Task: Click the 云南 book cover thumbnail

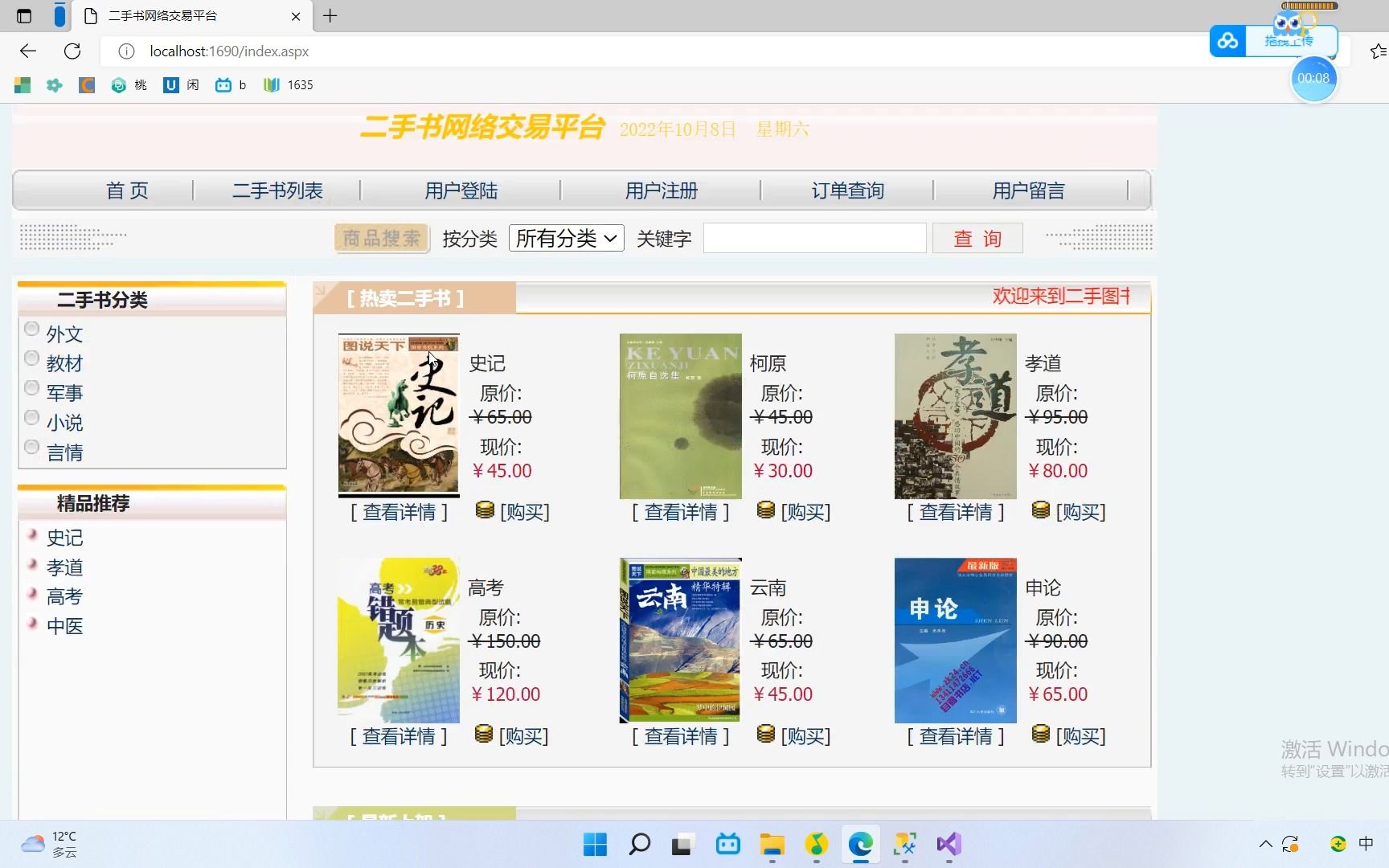Action: click(x=681, y=641)
